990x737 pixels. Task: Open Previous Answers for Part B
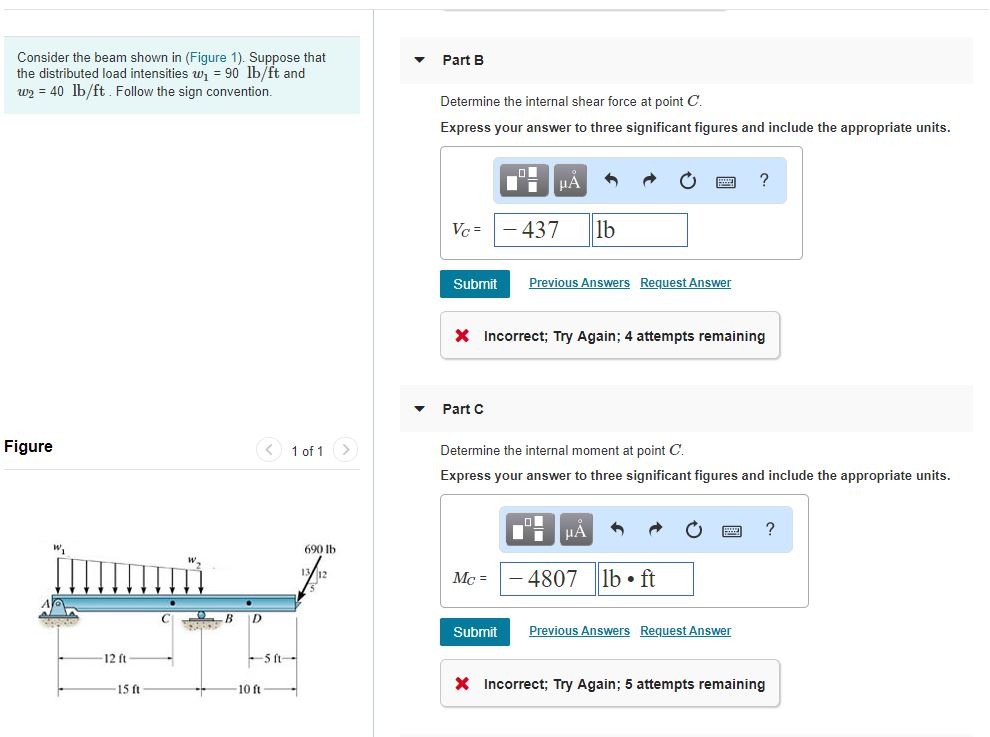(x=579, y=283)
